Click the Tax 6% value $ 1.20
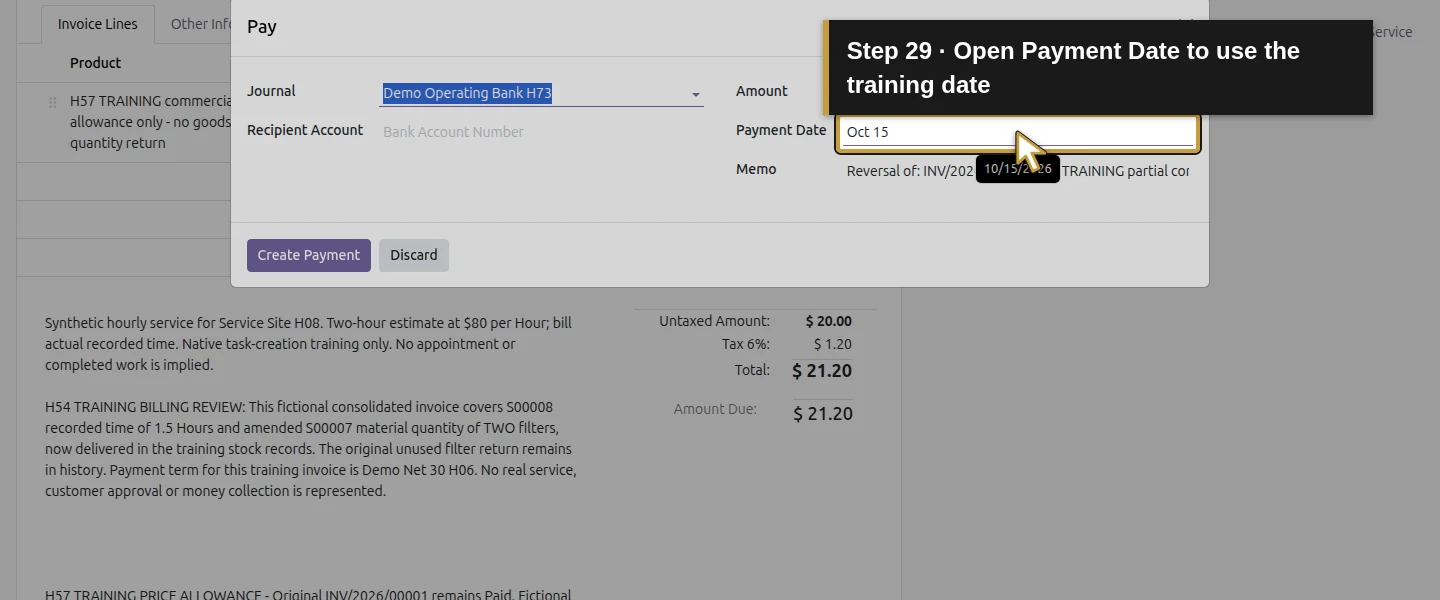 (833, 344)
